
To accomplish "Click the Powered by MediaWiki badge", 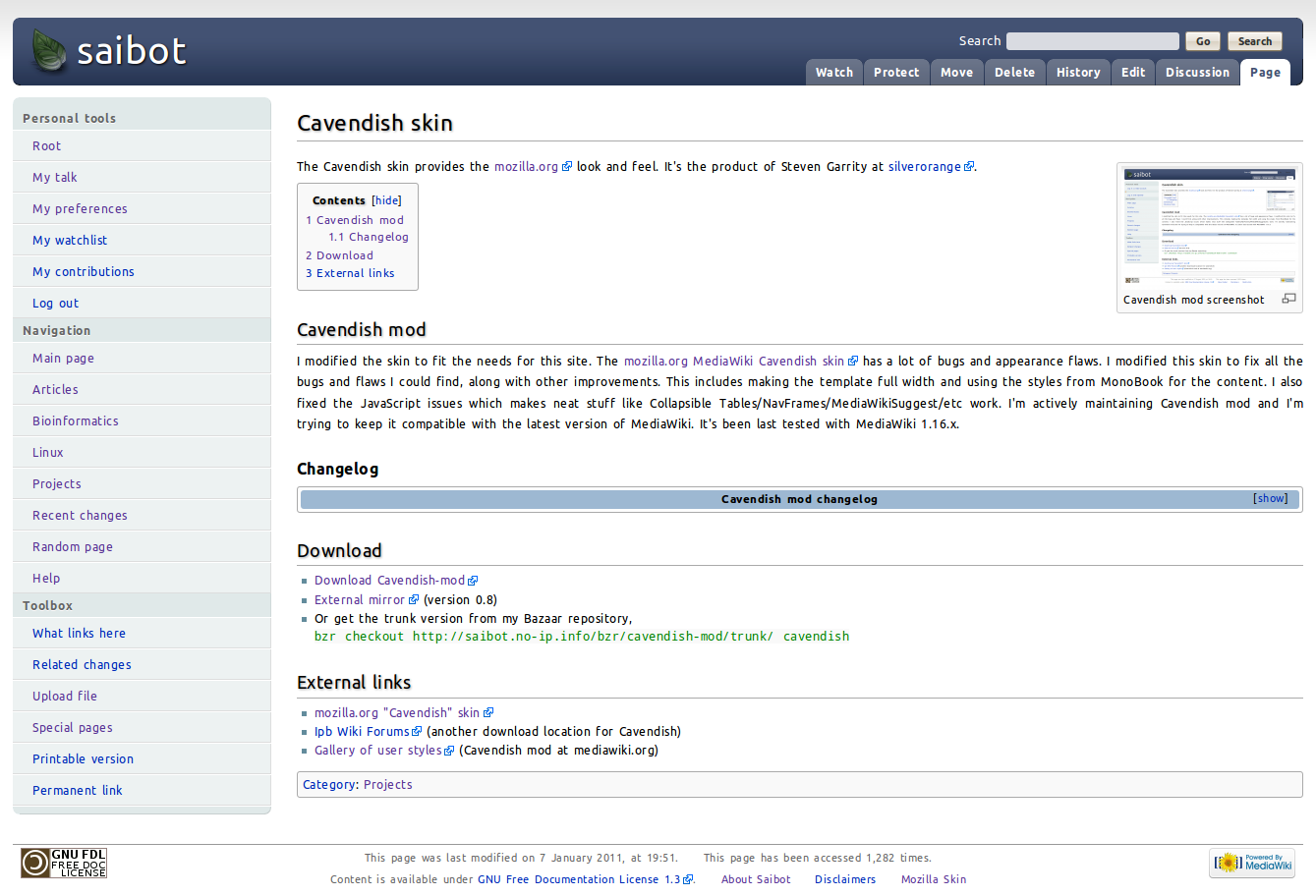I will tap(1252, 863).
